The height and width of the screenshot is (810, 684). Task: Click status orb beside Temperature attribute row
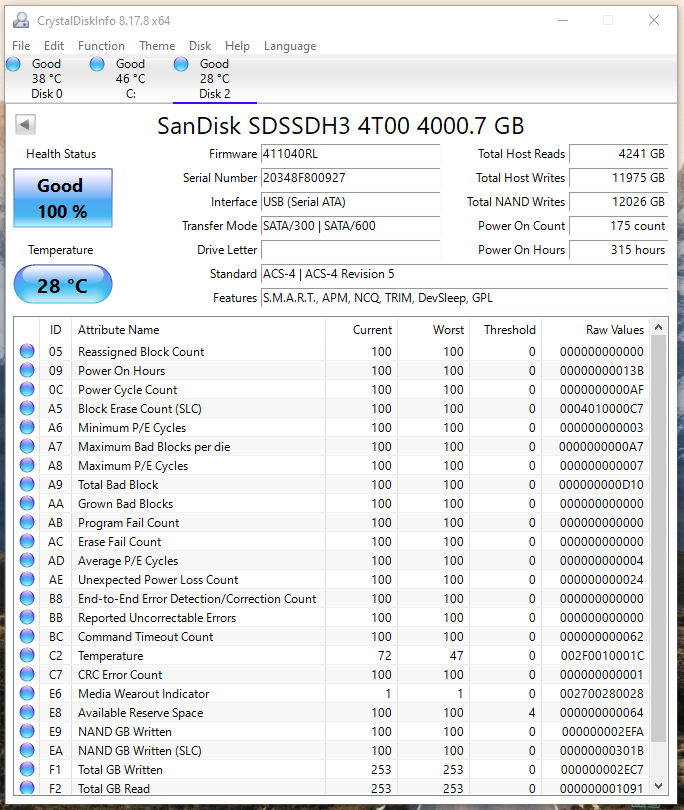pos(27,656)
